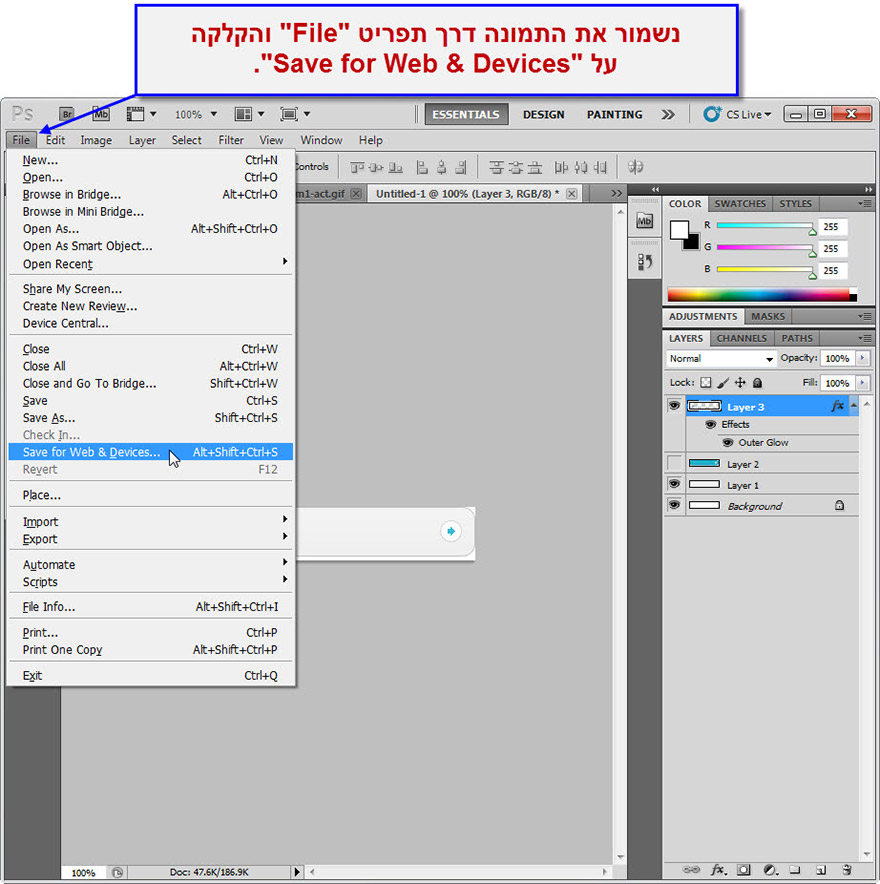Switch to the Swatches tab
This screenshot has height=884, width=880.
click(x=740, y=204)
